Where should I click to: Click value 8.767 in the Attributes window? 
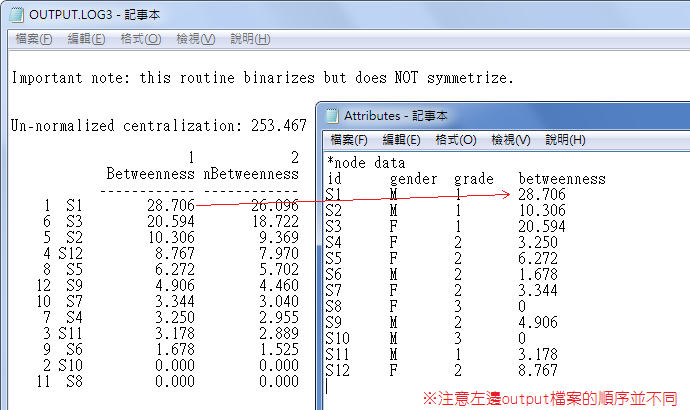[538, 370]
